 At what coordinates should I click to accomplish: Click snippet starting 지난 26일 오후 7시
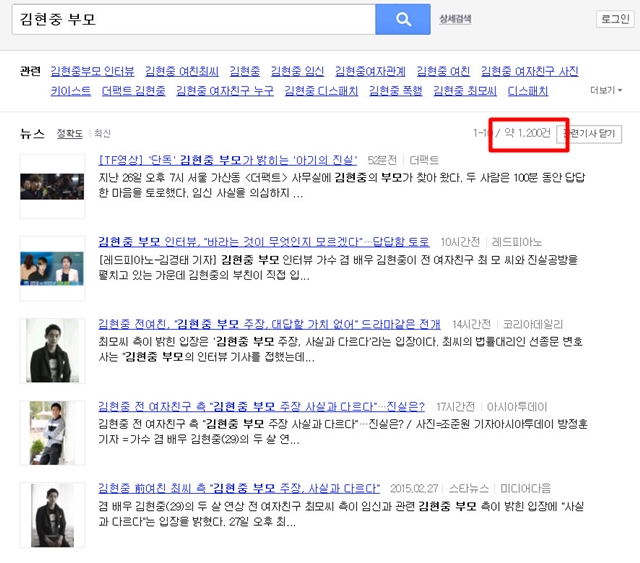click(342, 185)
